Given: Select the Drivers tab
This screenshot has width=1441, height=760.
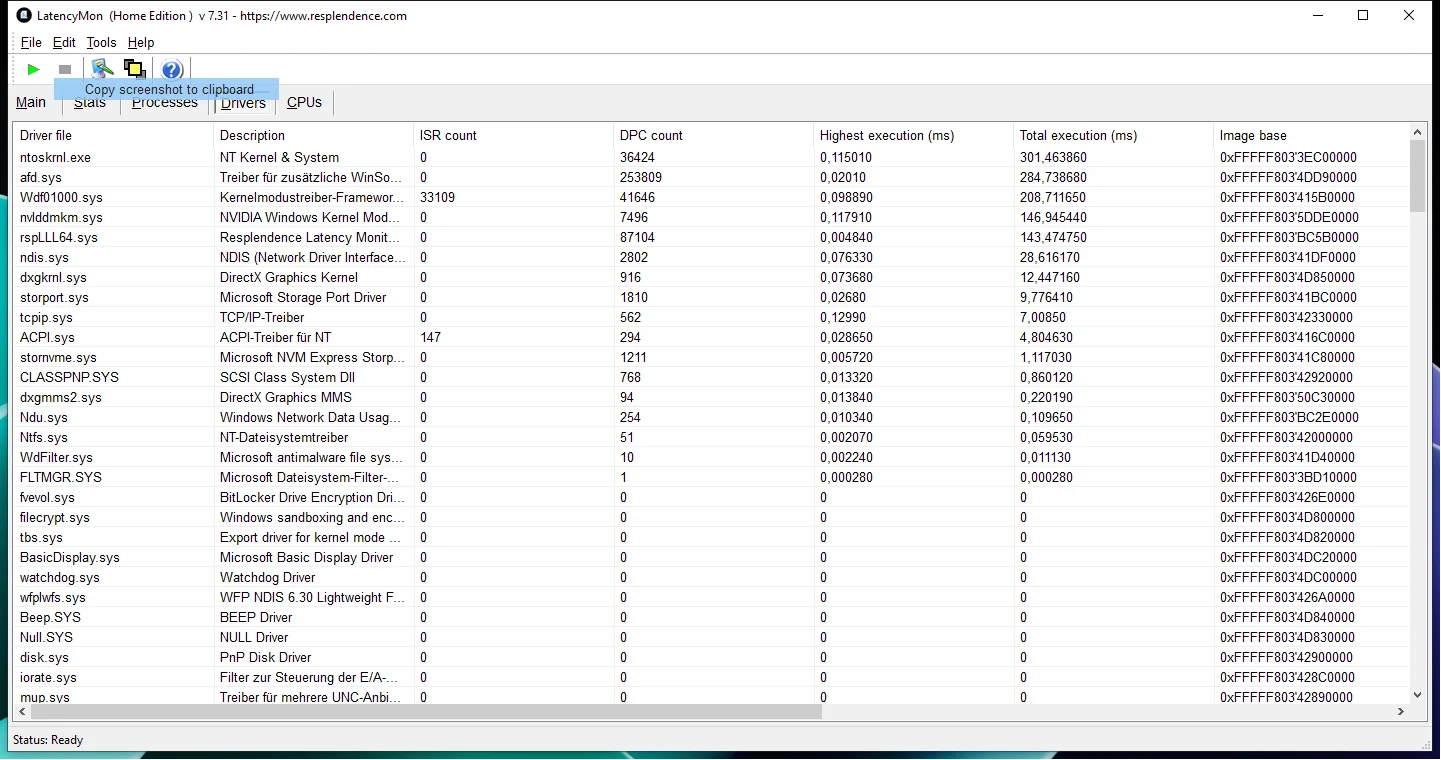Looking at the screenshot, I should point(244,103).
